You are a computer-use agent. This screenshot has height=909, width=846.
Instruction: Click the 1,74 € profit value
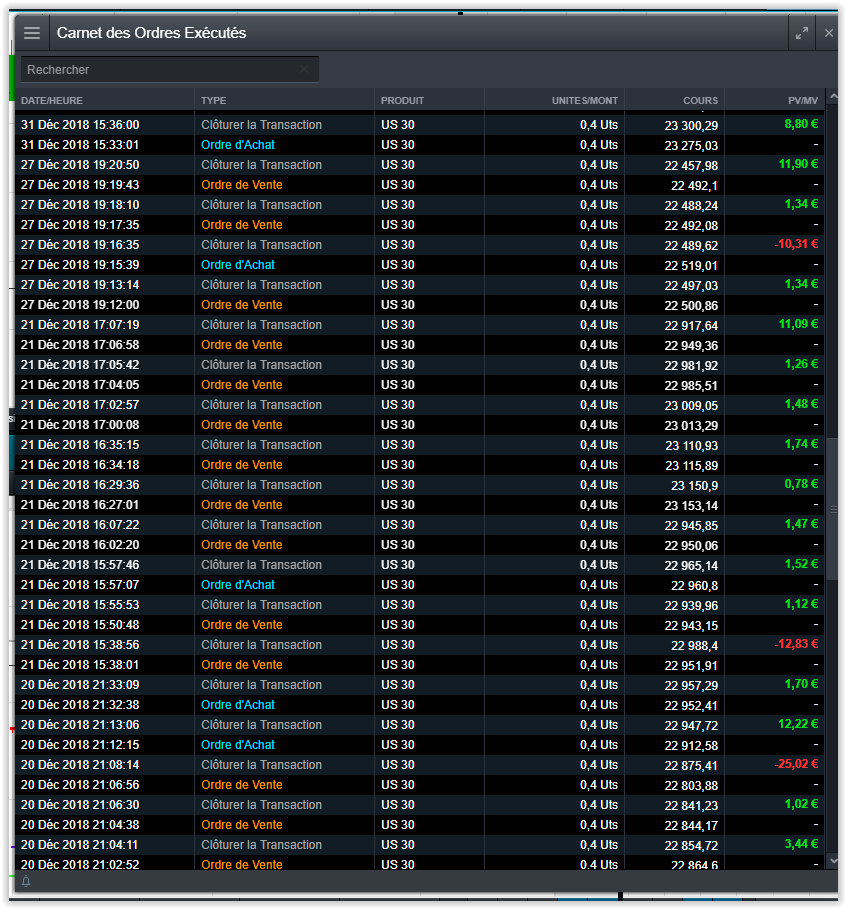(x=801, y=444)
